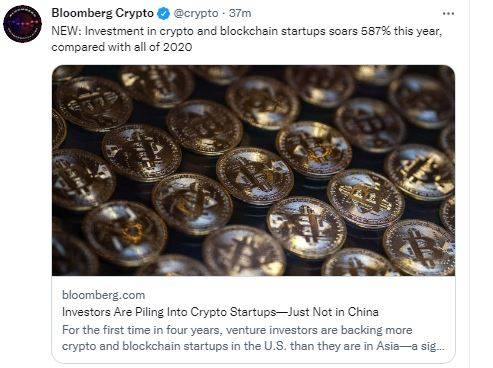Click the truncated line ending 'in Asia—a sig...'

pos(253,346)
